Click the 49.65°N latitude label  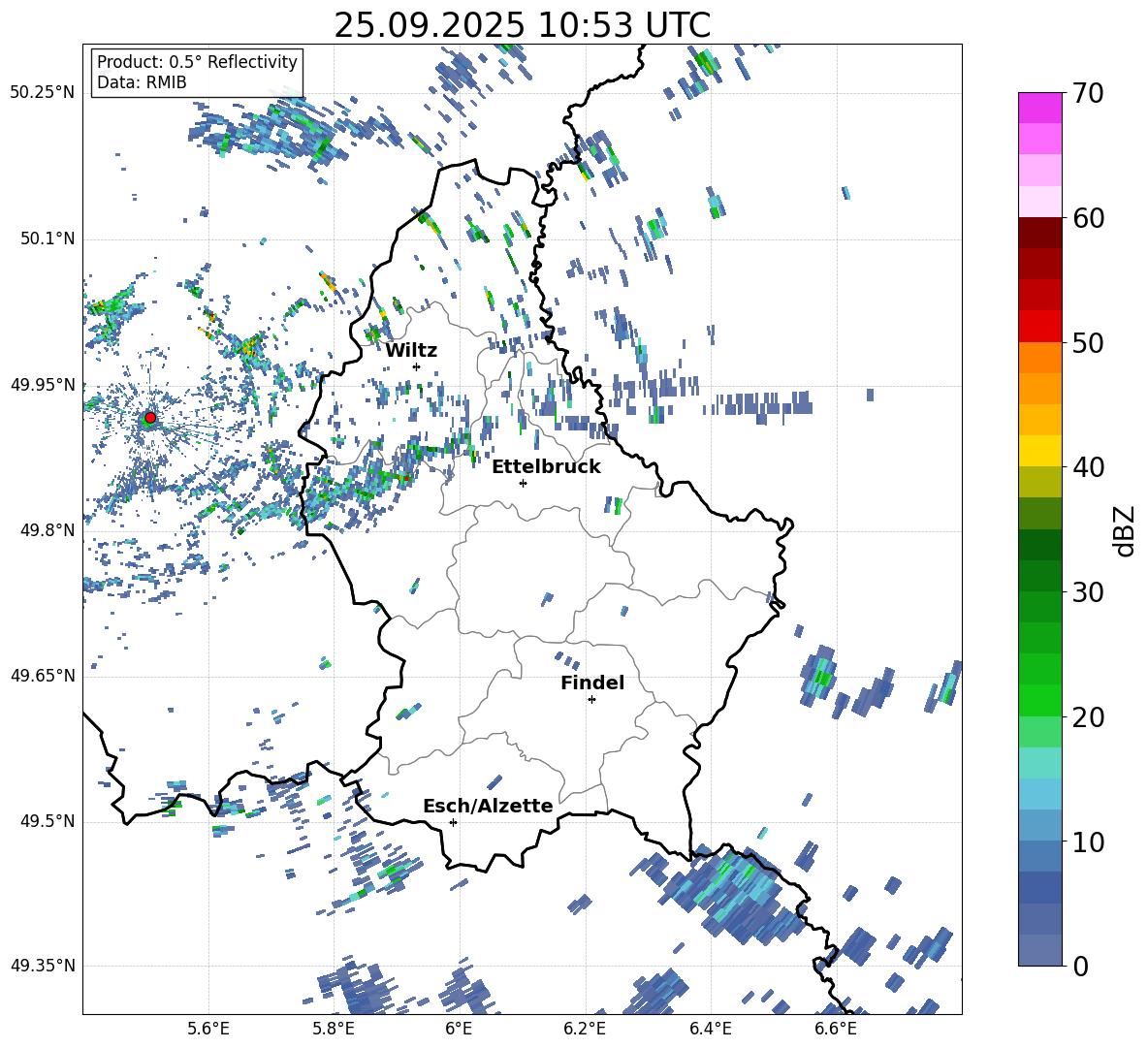(43, 676)
